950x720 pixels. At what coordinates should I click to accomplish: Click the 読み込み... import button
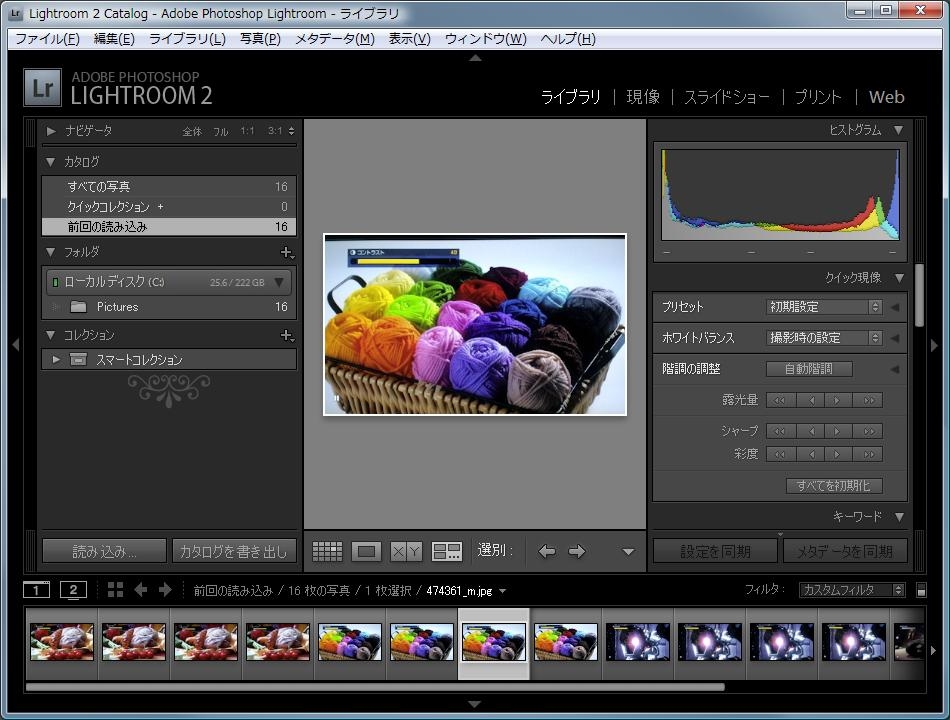104,551
